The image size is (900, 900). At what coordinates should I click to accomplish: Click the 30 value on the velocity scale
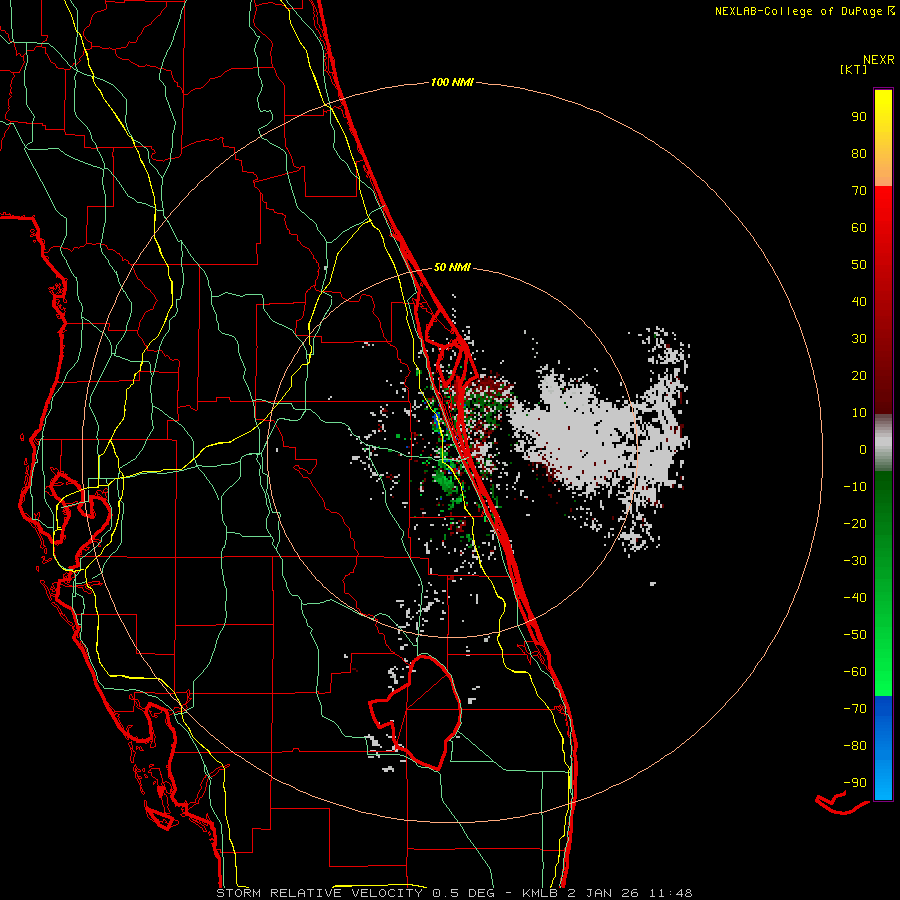[x=859, y=339]
